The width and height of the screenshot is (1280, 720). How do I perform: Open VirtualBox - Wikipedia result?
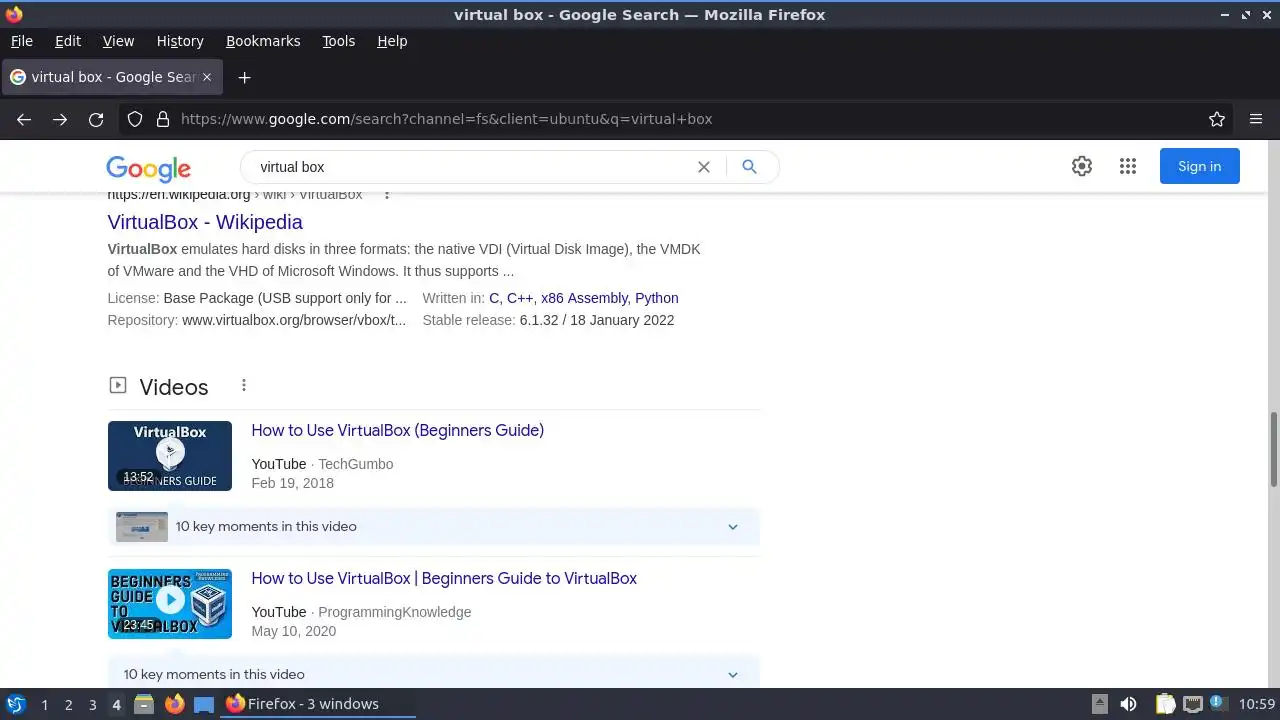pos(205,222)
